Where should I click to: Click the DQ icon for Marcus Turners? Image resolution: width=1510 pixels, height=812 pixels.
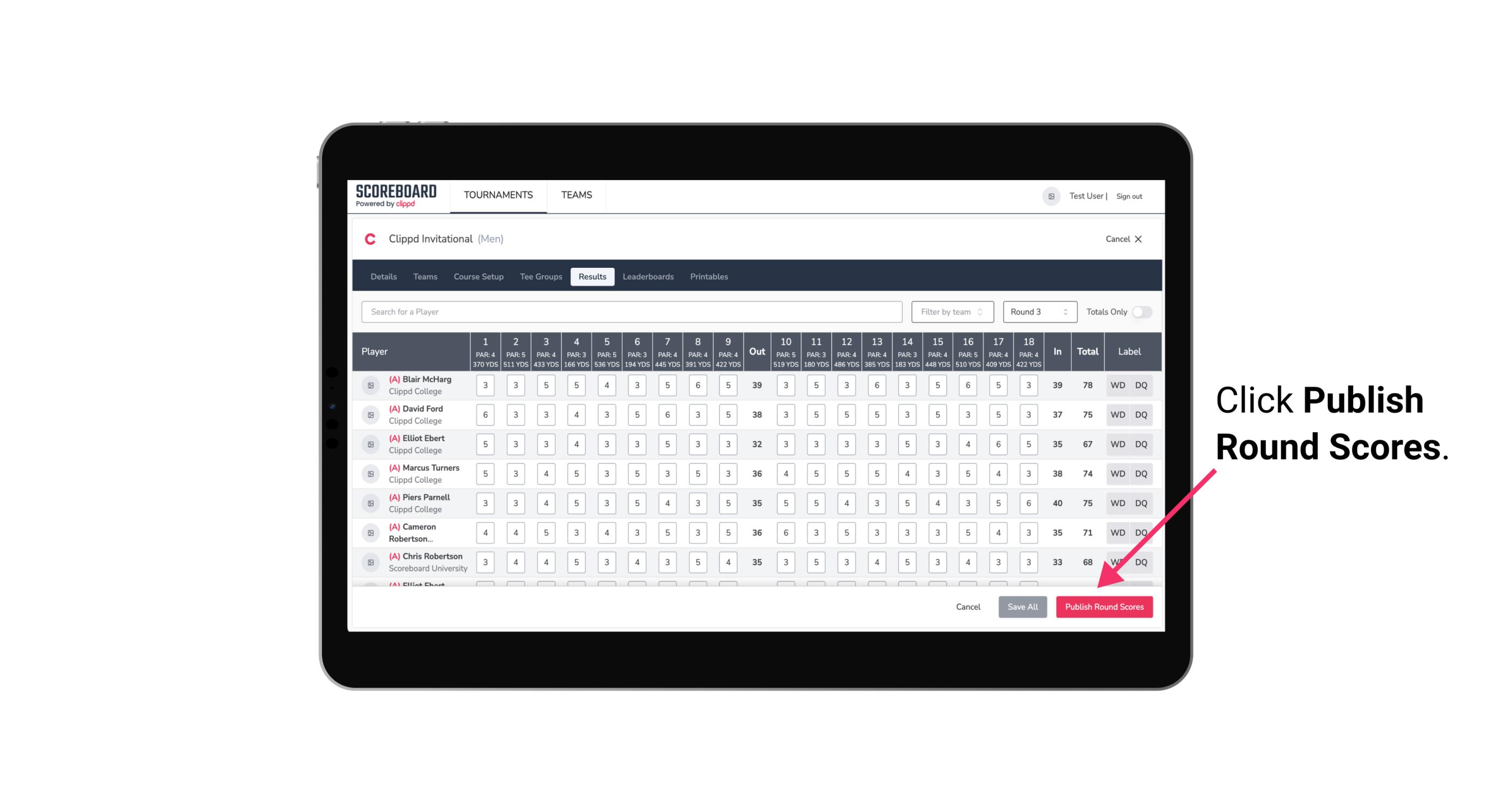coord(1141,473)
